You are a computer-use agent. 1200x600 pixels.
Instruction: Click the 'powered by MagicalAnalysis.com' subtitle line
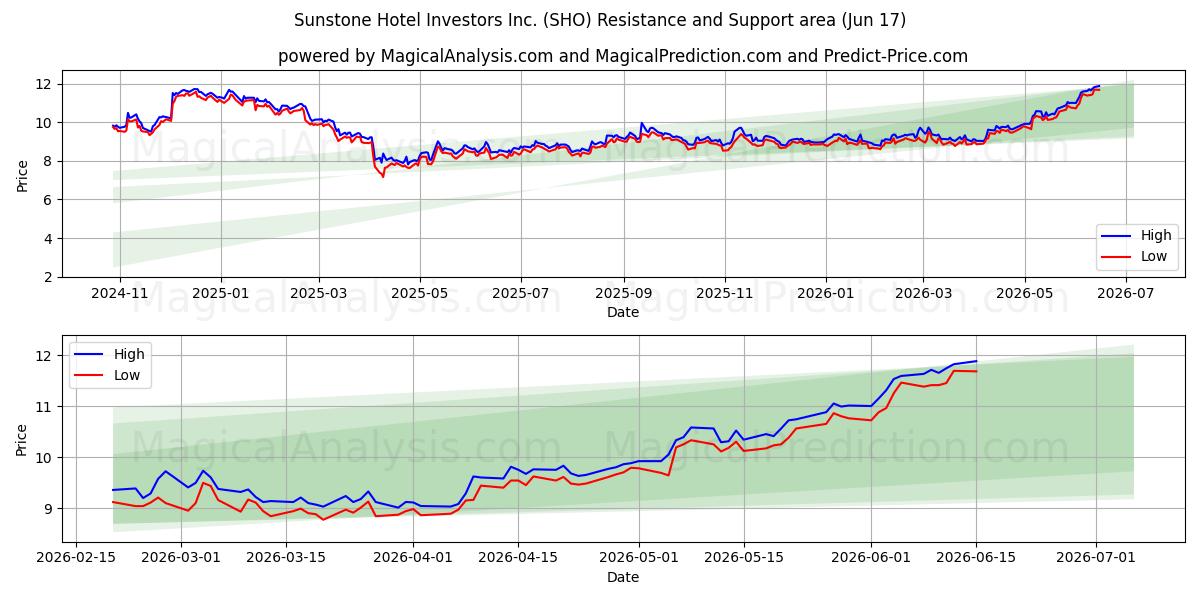[x=622, y=56]
